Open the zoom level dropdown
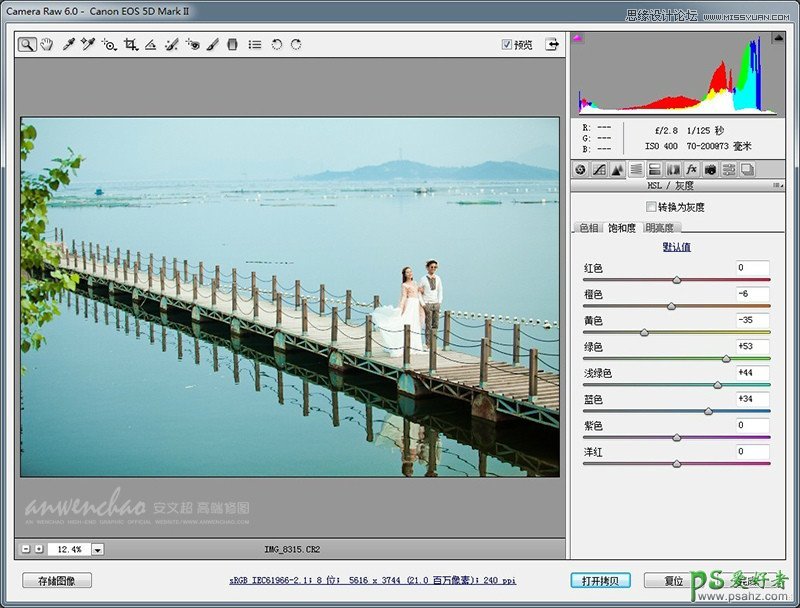Image resolution: width=800 pixels, height=608 pixels. 98,549
